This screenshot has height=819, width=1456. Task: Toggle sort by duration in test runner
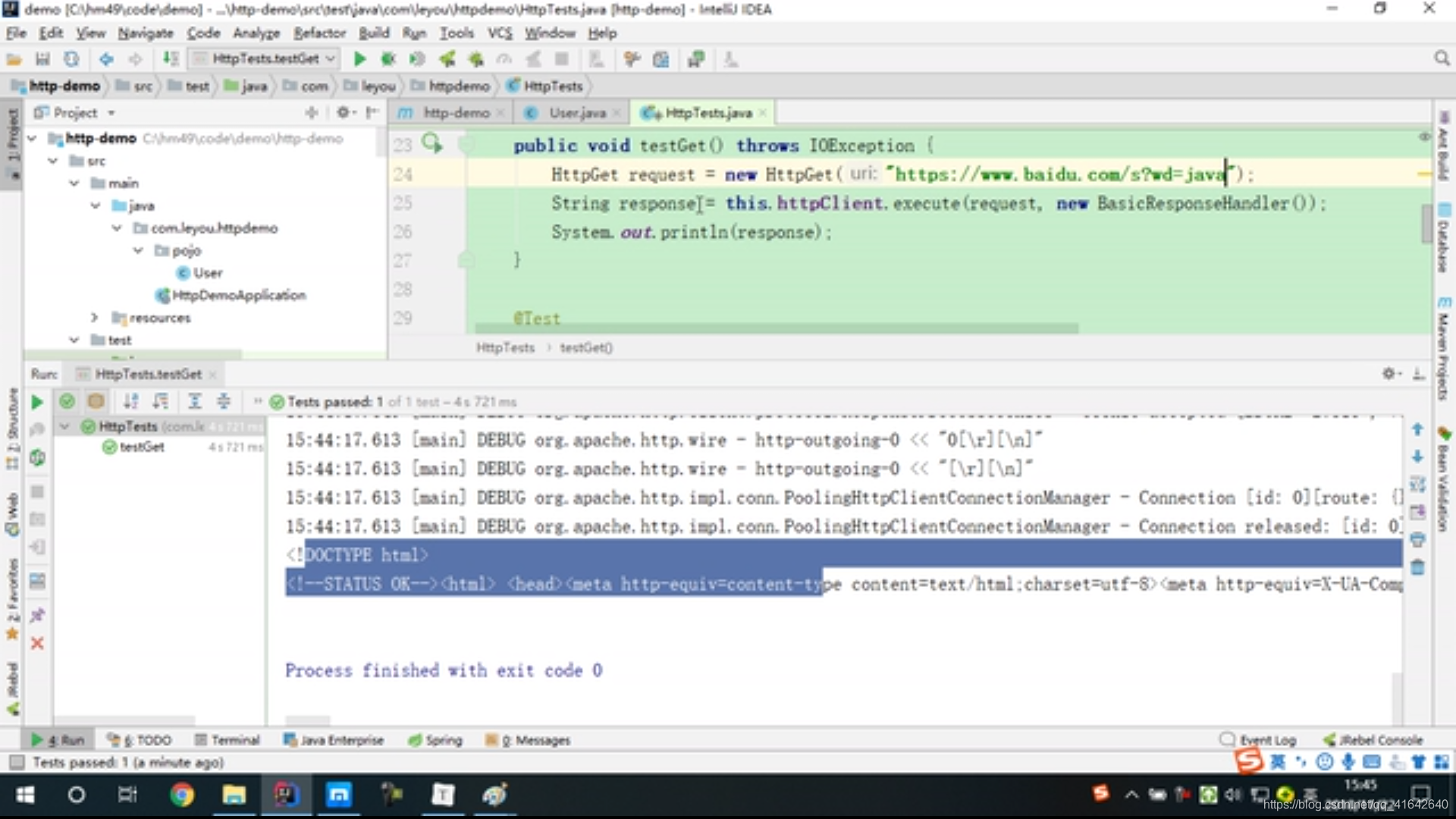[160, 401]
